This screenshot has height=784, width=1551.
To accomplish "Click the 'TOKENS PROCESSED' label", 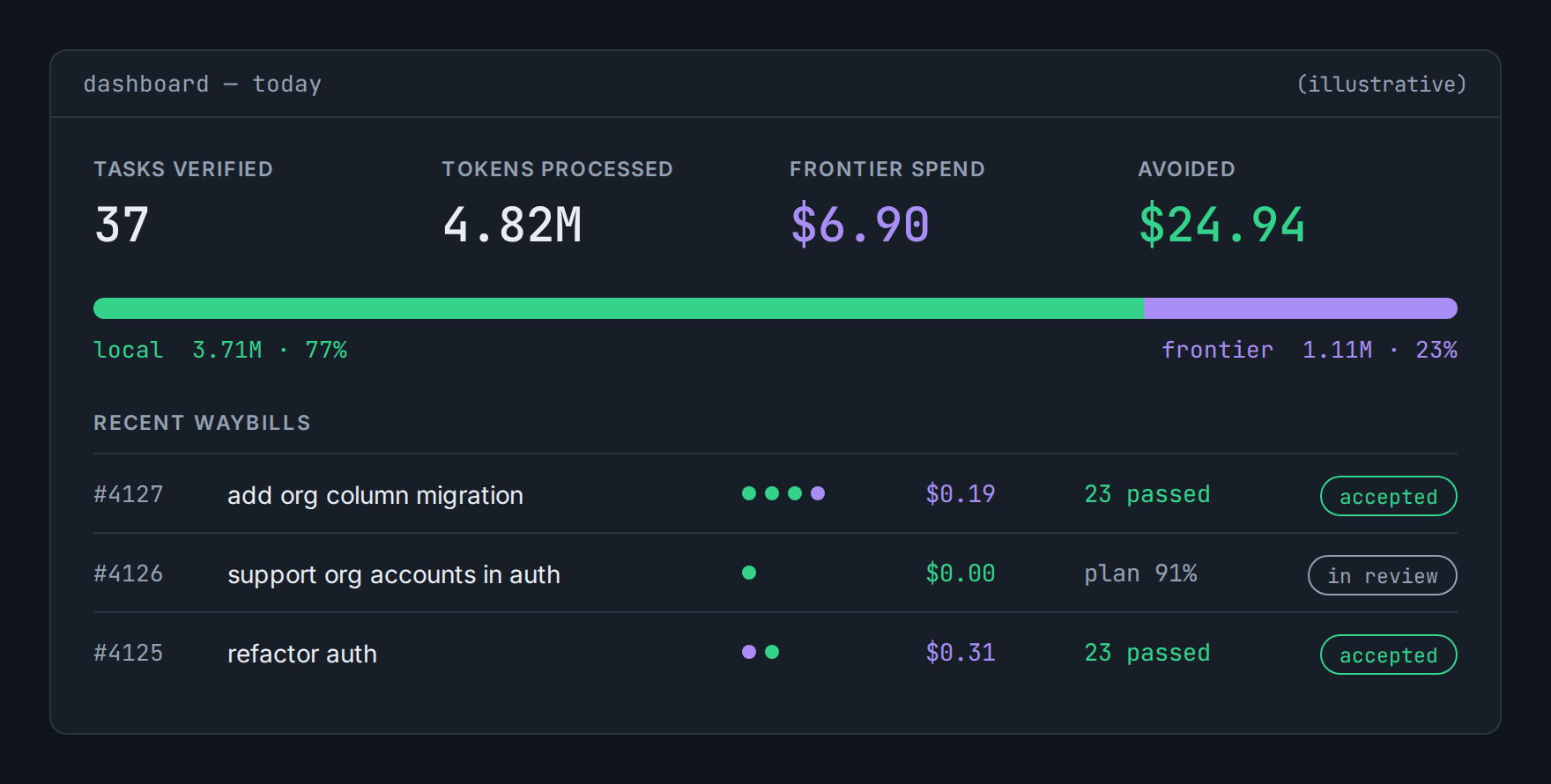I will (x=557, y=169).
